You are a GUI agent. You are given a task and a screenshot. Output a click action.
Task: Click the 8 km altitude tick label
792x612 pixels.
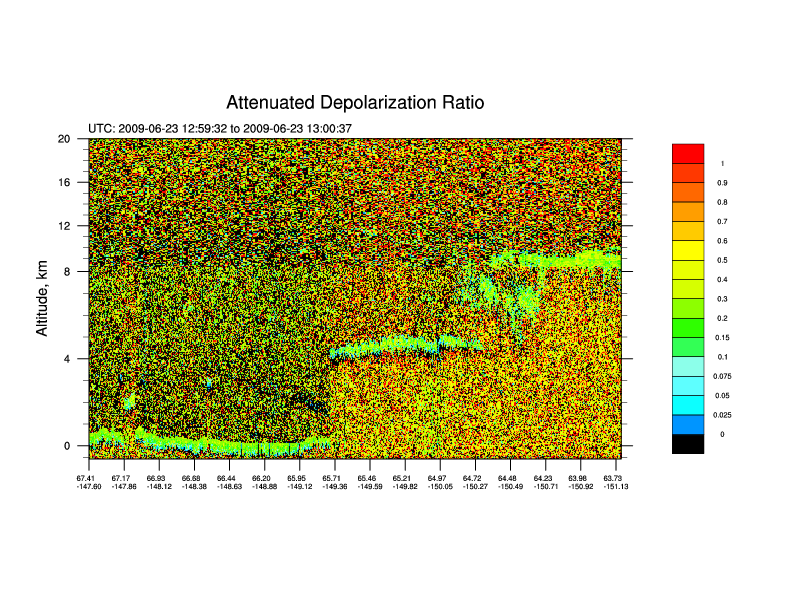[67, 270]
